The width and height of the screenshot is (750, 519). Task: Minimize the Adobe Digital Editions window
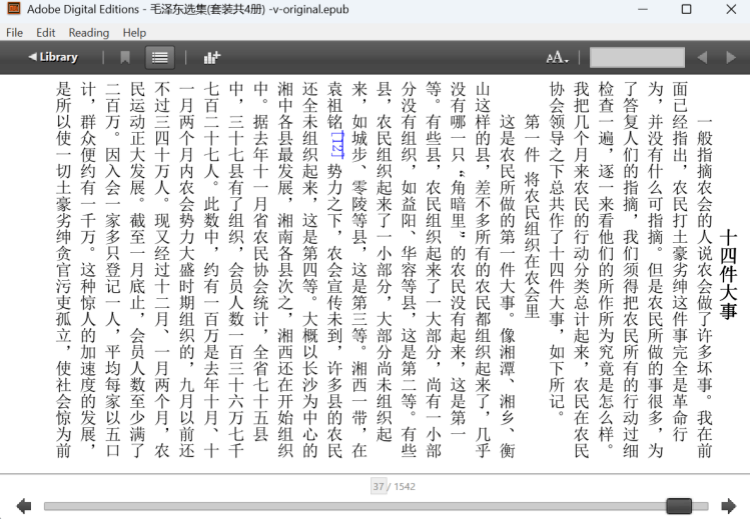point(642,9)
